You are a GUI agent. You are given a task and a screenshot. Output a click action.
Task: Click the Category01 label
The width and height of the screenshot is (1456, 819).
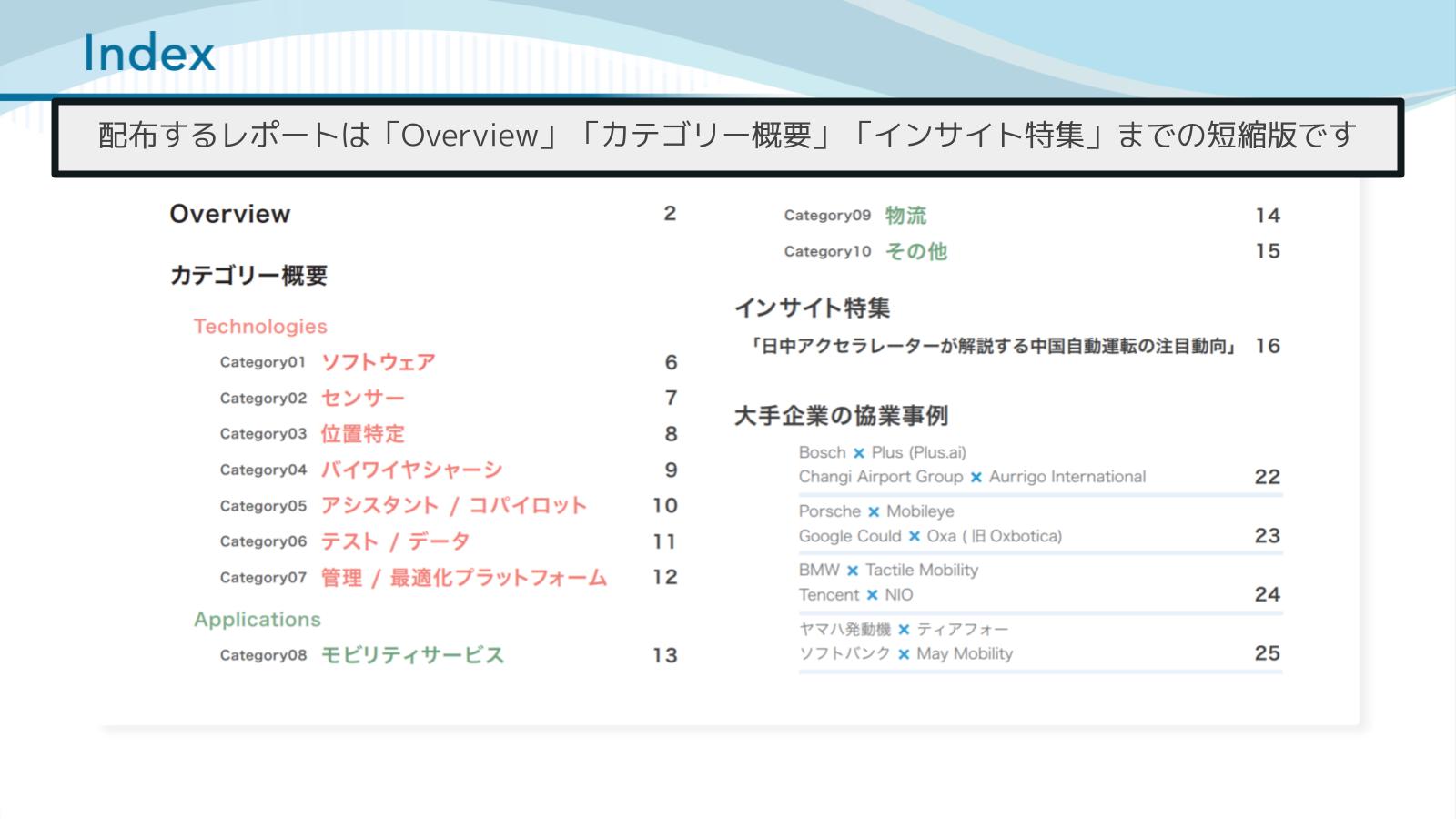point(262,362)
